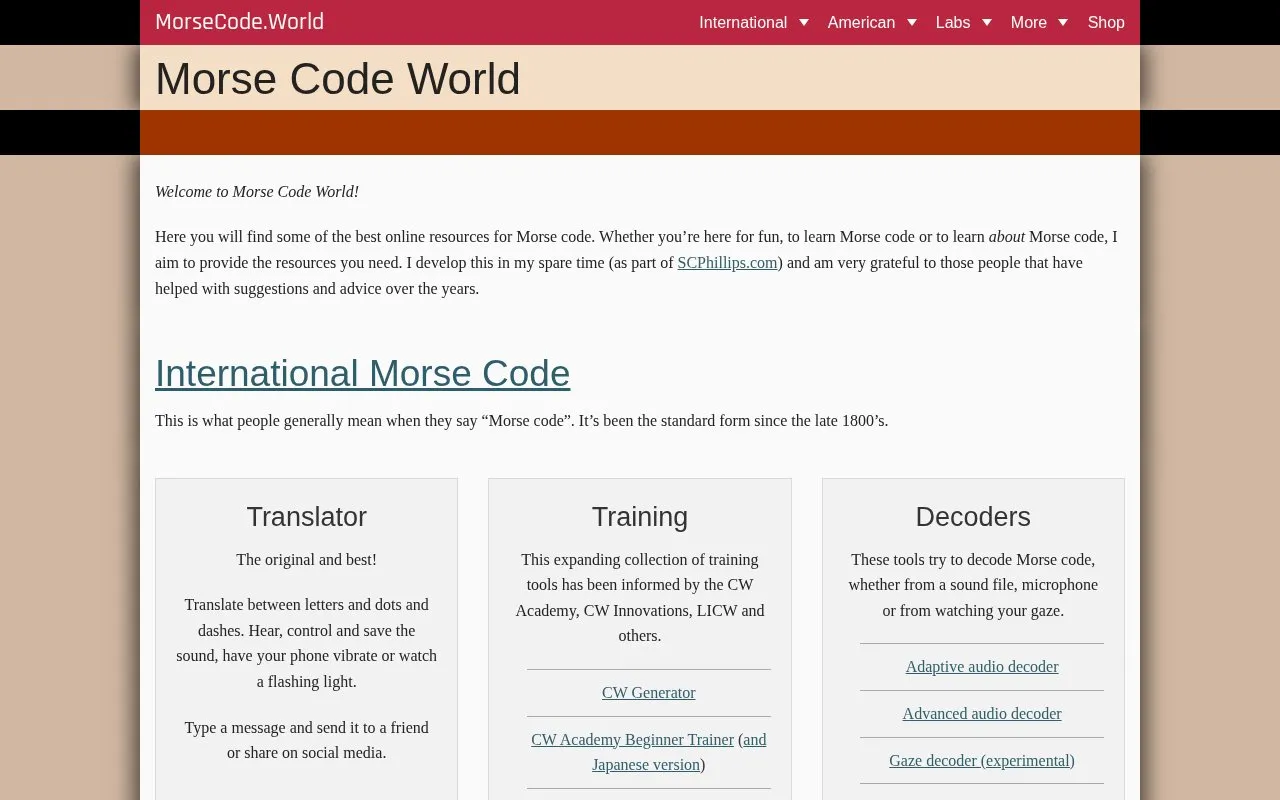Image resolution: width=1280 pixels, height=800 pixels.
Task: Click the Training card heading
Action: (x=640, y=517)
